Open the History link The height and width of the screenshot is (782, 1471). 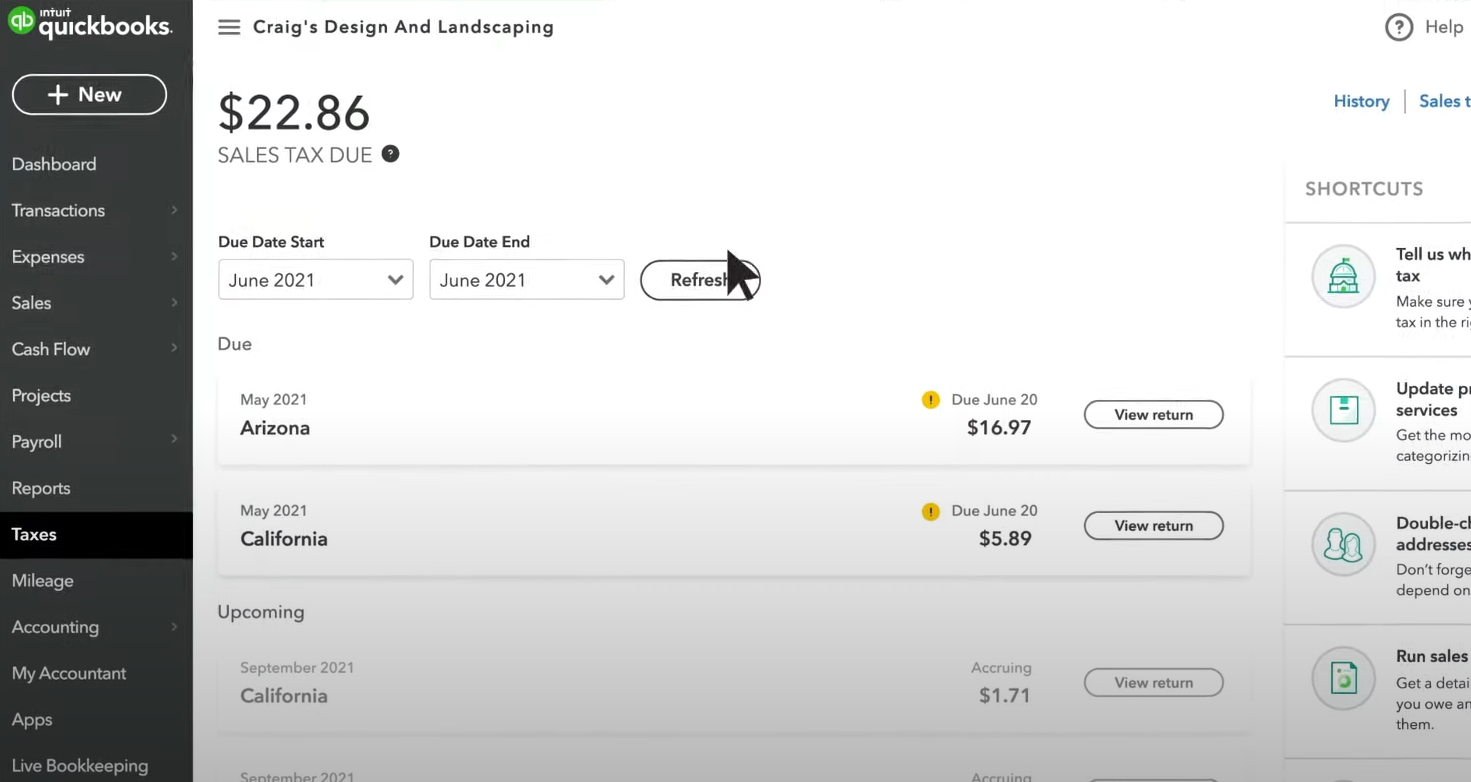coord(1361,101)
